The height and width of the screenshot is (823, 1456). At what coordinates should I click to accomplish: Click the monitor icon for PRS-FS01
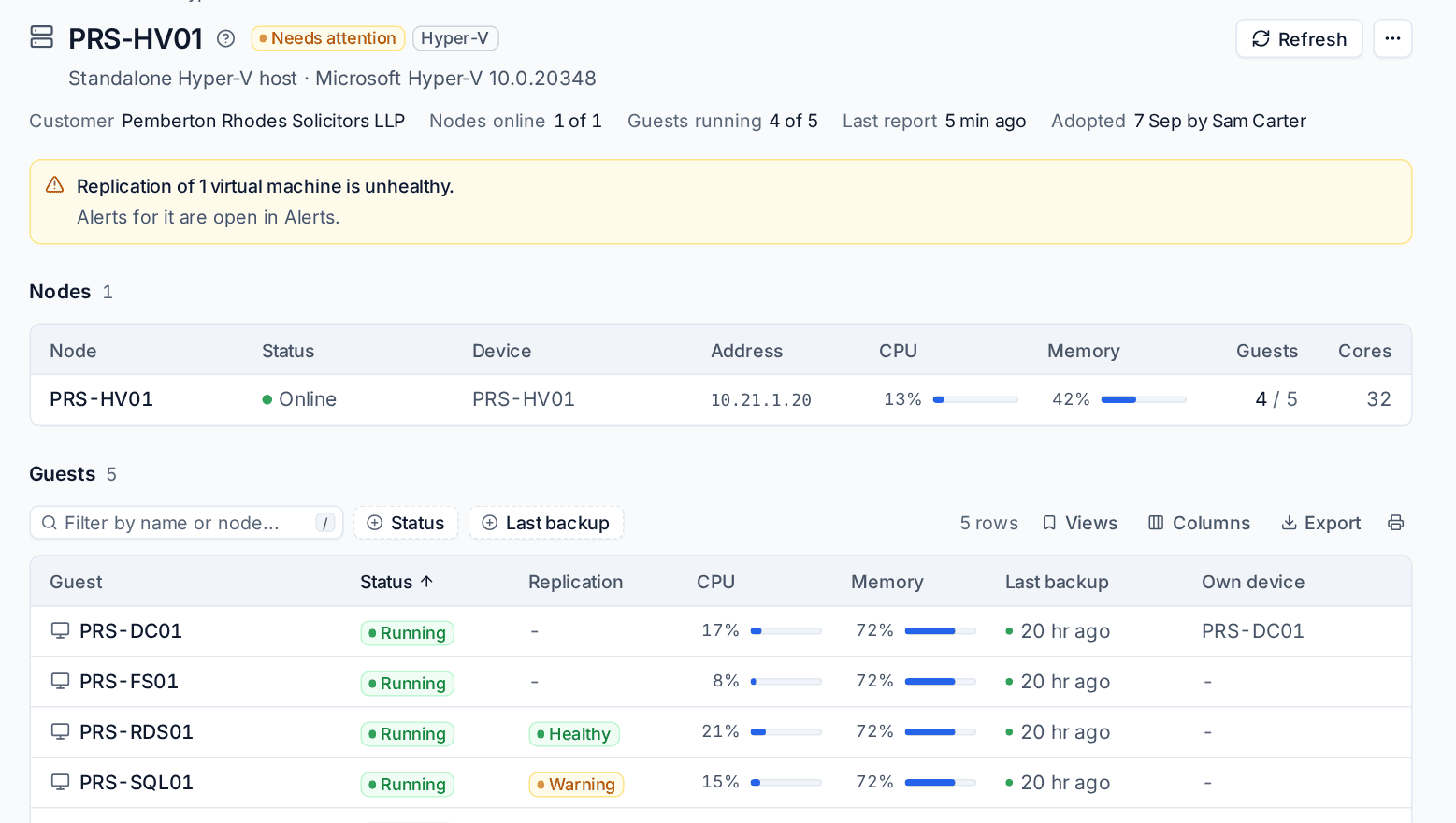pos(60,682)
